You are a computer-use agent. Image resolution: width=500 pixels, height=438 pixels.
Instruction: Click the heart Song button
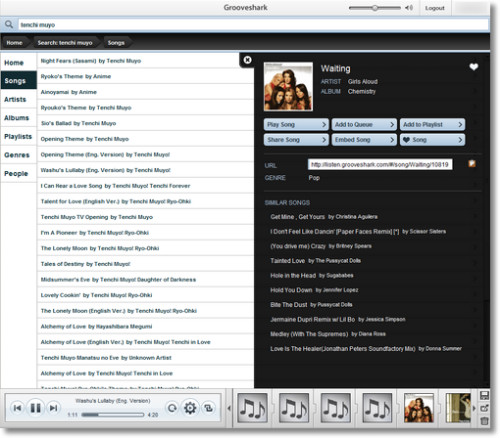432,140
